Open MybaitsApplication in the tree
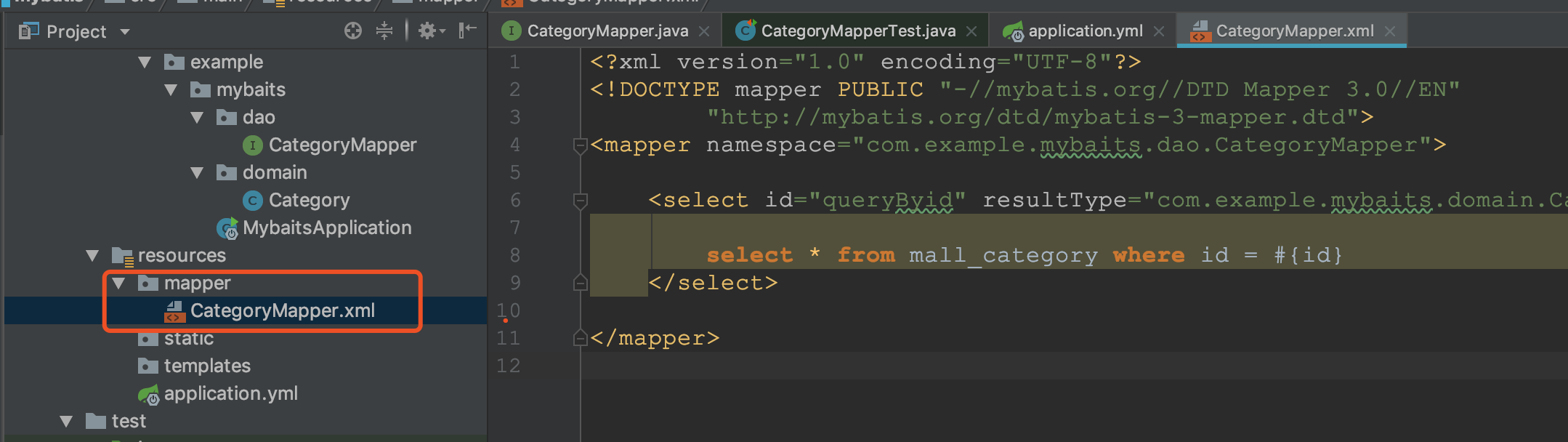 click(x=327, y=228)
